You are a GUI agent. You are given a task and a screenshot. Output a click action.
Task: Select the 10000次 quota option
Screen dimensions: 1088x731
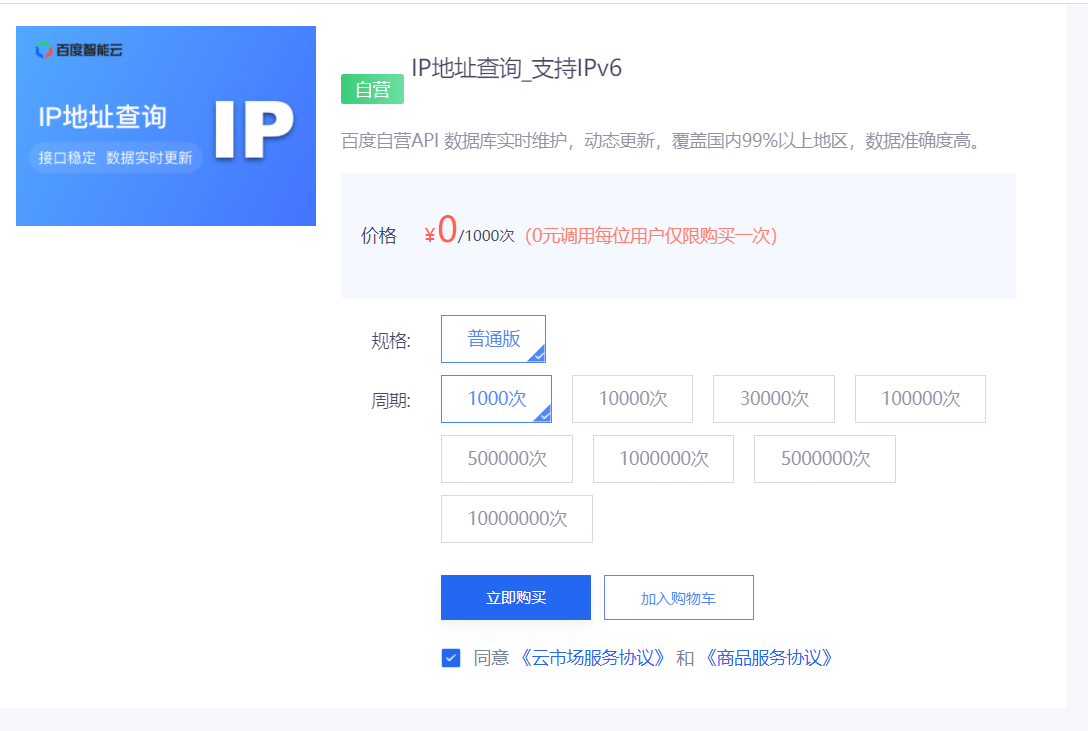click(632, 399)
